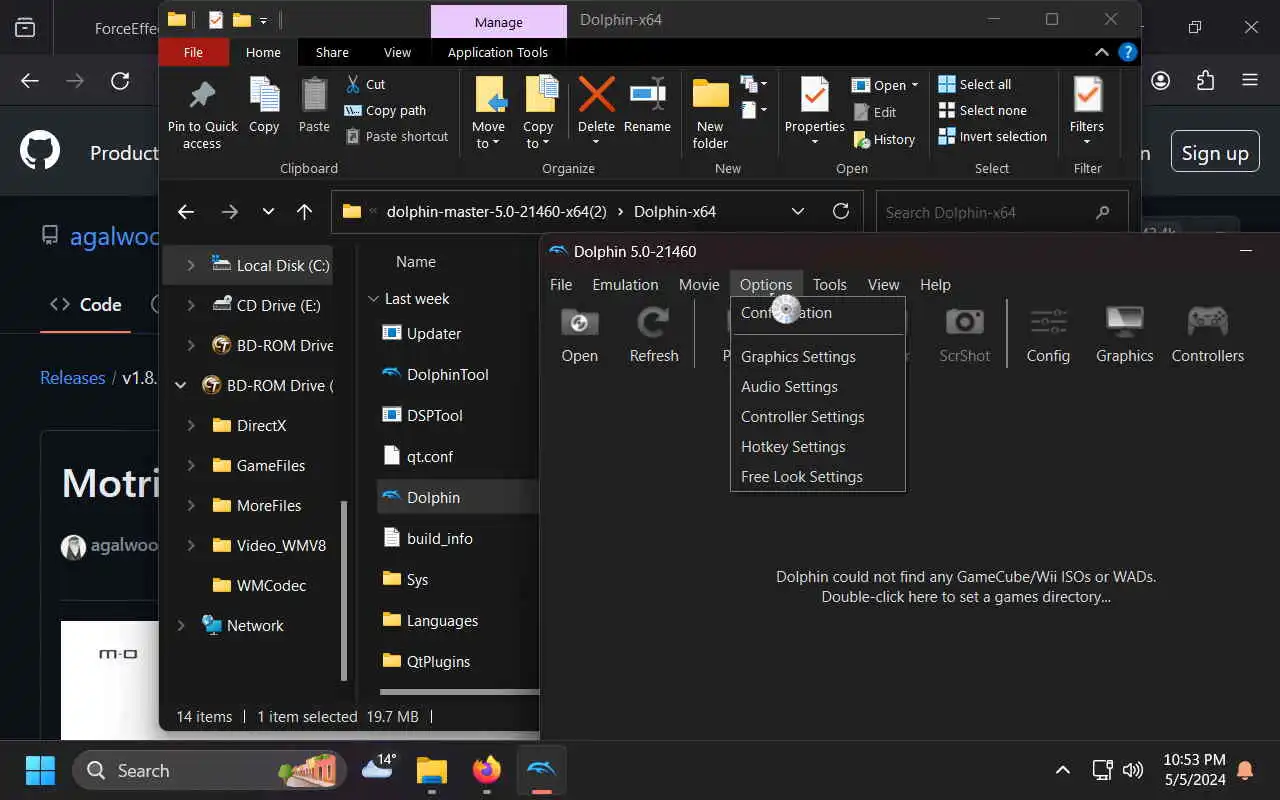The image size is (1280, 800).
Task: Click the Refresh icon in Dolphin toolbar
Action: point(654,322)
